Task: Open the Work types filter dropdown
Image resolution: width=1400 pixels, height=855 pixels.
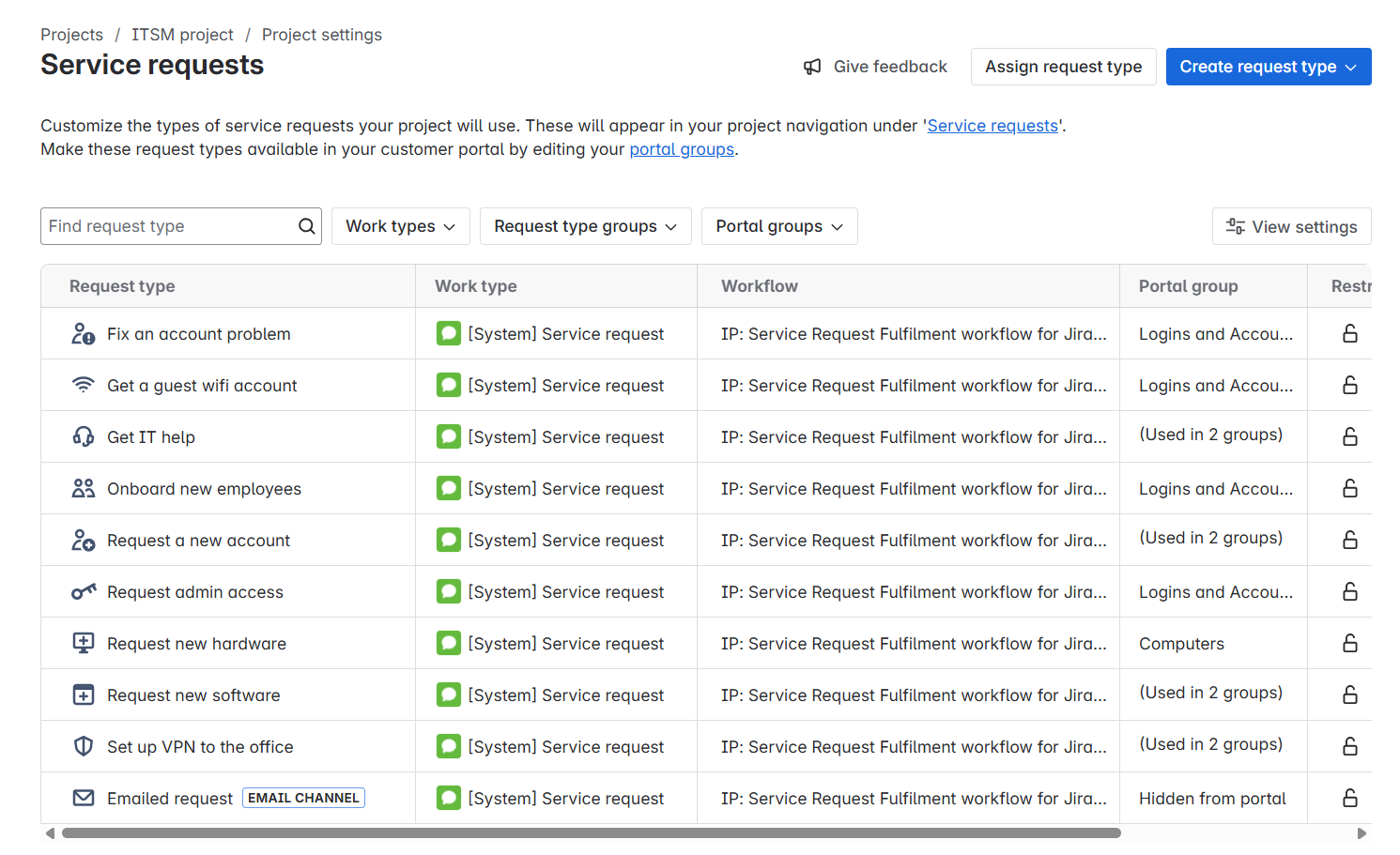Action: (x=400, y=226)
